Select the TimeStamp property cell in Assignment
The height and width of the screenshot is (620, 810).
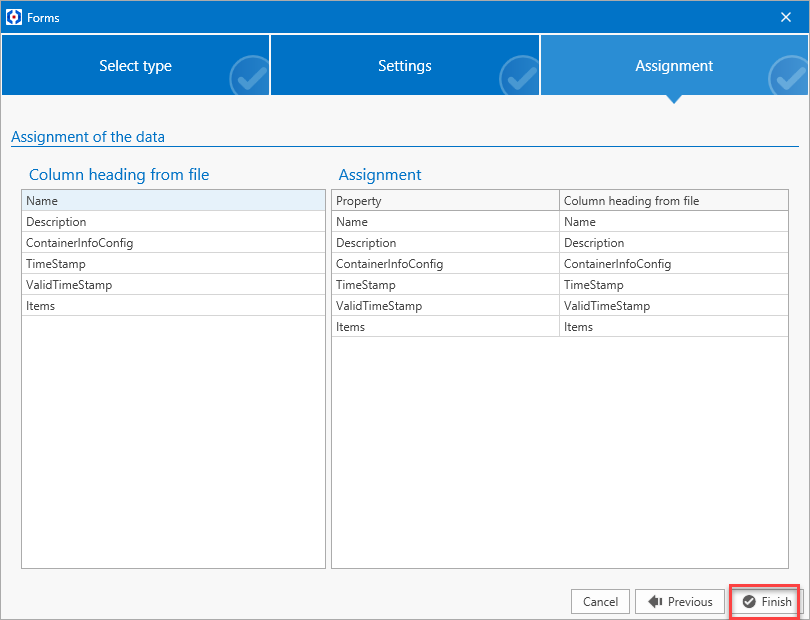coord(445,285)
